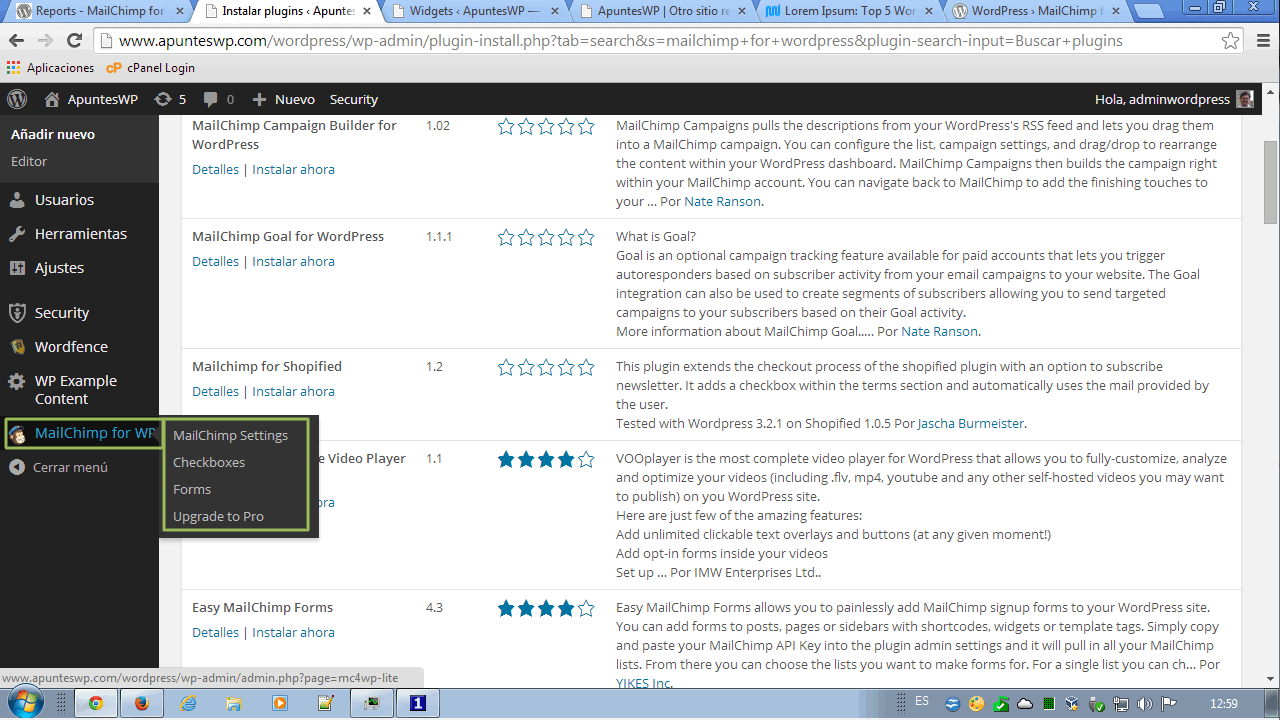Viewport: 1280px width, 720px height.
Task: Switch to WordPress › MailChimp tab
Action: click(1034, 12)
